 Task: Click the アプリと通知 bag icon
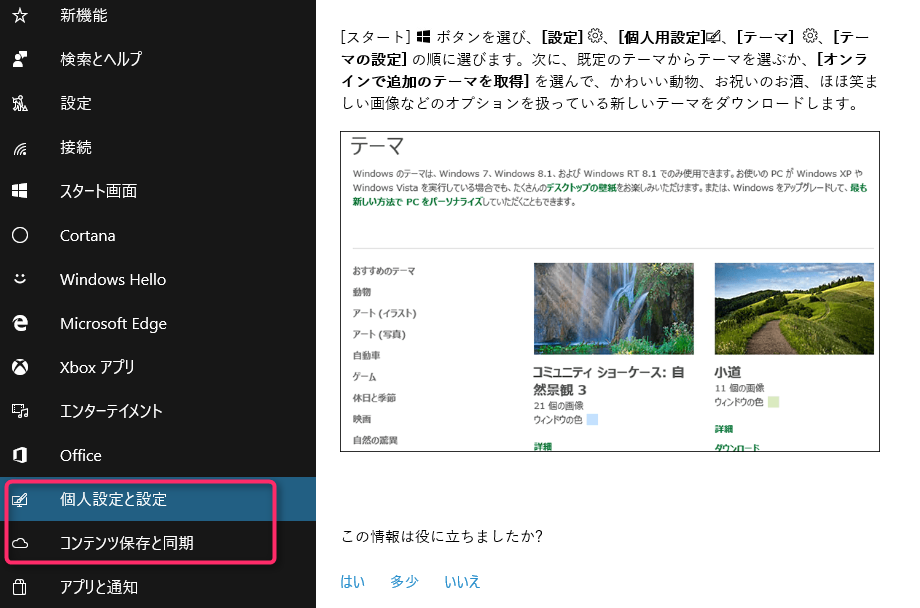[x=20, y=587]
